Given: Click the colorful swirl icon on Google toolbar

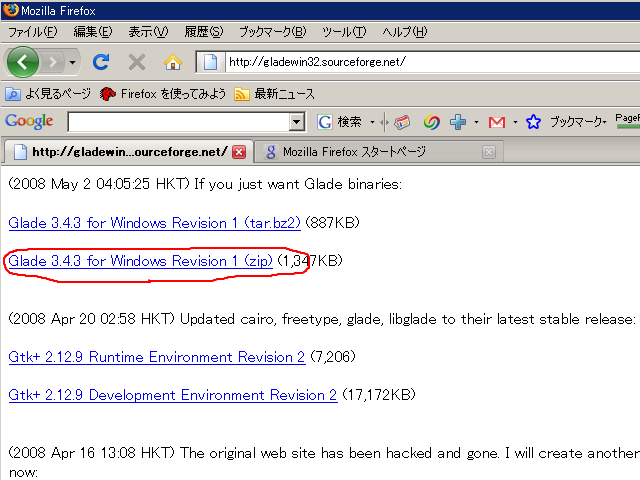Looking at the screenshot, I should click(x=431, y=122).
